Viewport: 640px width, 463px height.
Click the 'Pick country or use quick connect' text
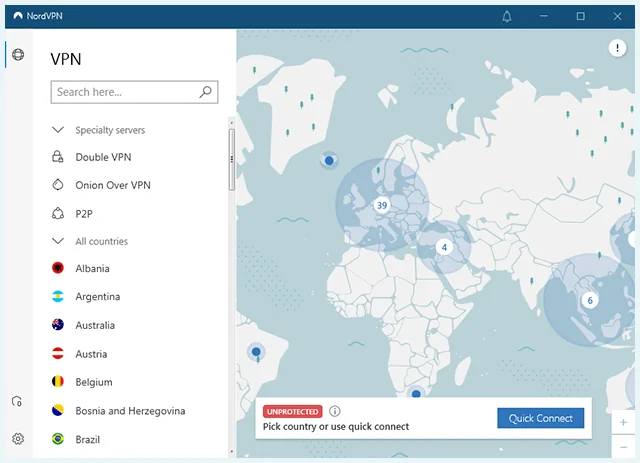(336, 427)
